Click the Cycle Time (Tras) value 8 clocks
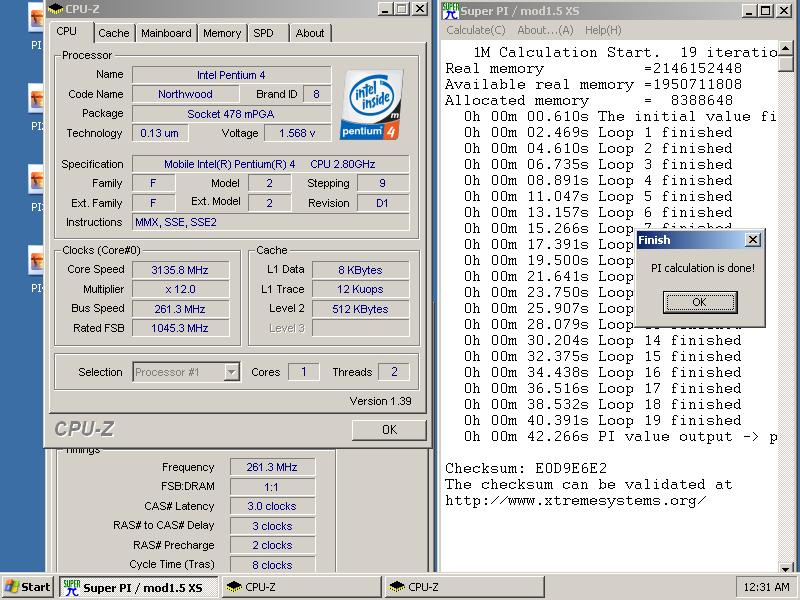This screenshot has height=600, width=800. click(x=272, y=565)
